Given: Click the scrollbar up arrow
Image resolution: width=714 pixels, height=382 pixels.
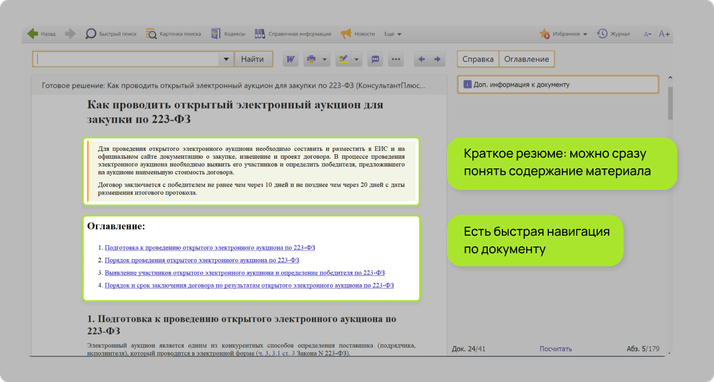Looking at the screenshot, I should pyautogui.click(x=670, y=78).
